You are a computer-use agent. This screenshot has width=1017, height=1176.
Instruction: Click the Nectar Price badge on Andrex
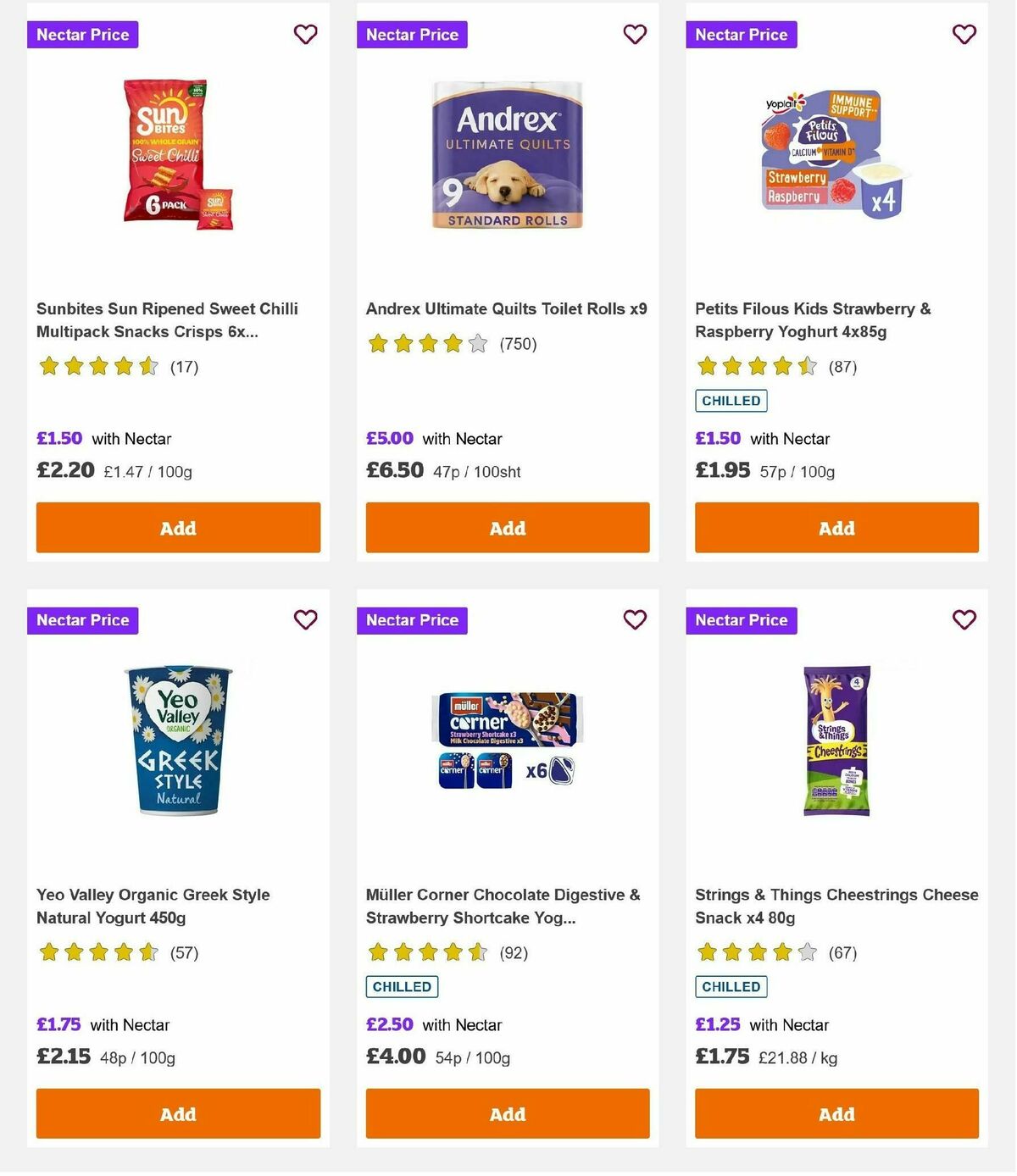[x=413, y=35]
